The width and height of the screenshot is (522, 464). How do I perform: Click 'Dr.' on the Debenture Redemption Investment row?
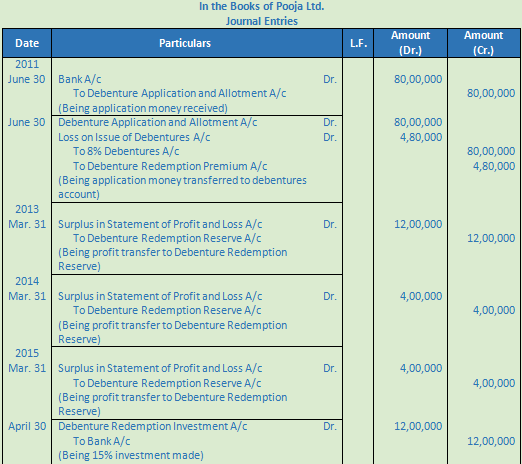[330, 426]
